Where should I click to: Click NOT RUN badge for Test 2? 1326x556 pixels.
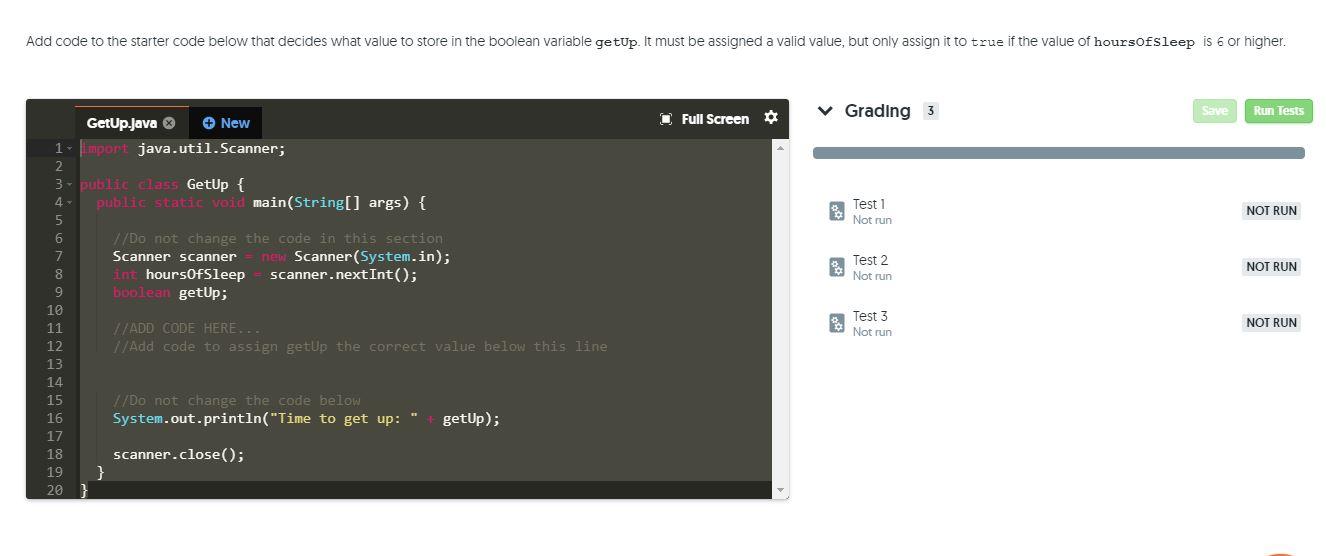pos(1271,267)
